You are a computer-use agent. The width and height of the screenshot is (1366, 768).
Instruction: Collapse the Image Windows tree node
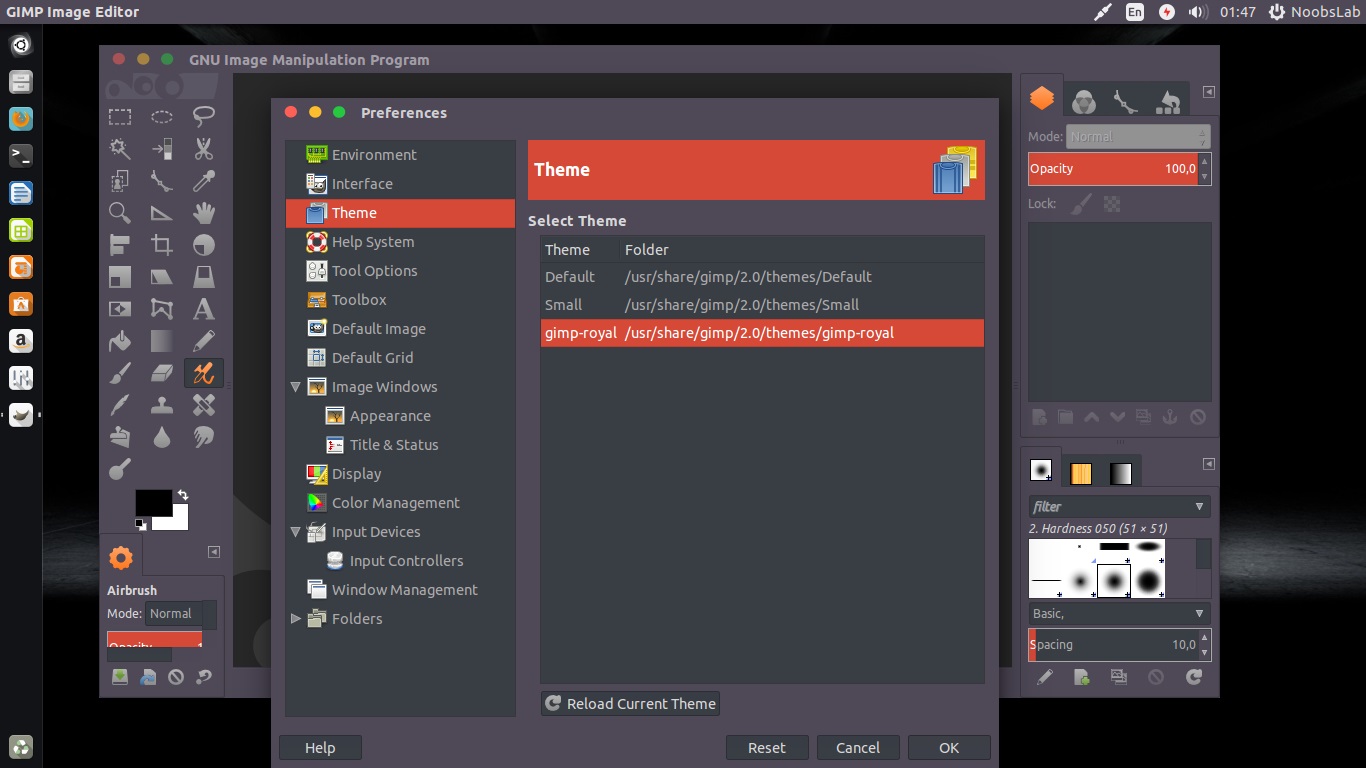(296, 387)
